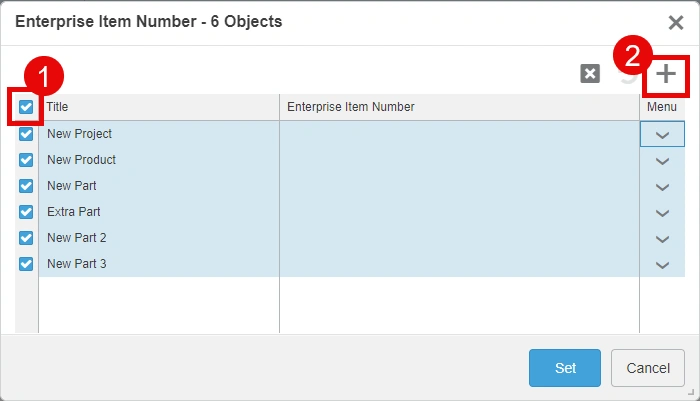The image size is (700, 401).
Task: Uncheck the Extra Part row checkbox
Action: click(26, 212)
